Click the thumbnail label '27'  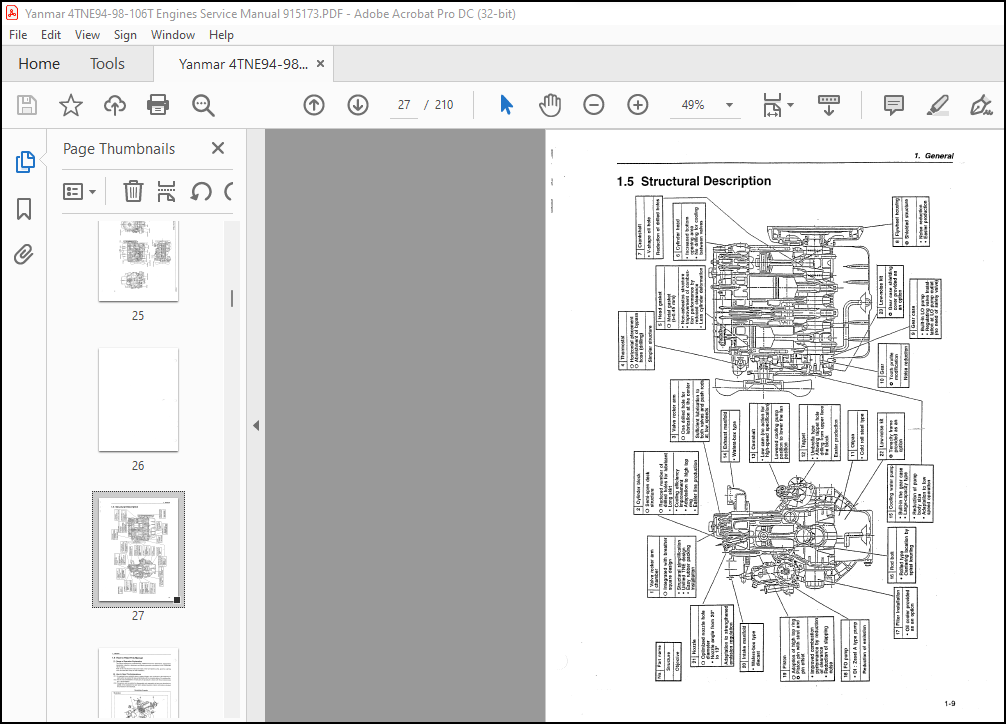tap(138, 616)
